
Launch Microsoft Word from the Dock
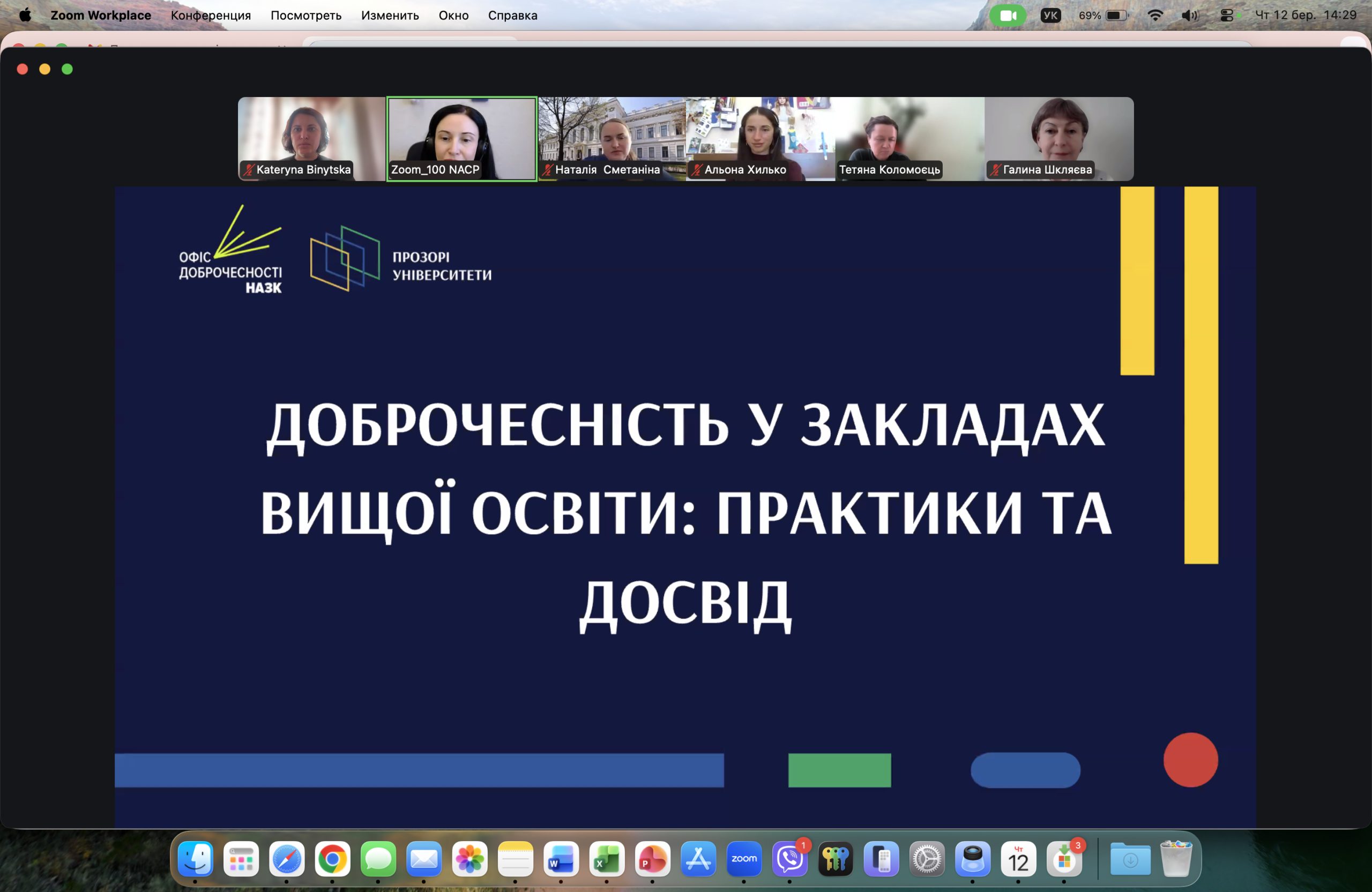pyautogui.click(x=561, y=859)
